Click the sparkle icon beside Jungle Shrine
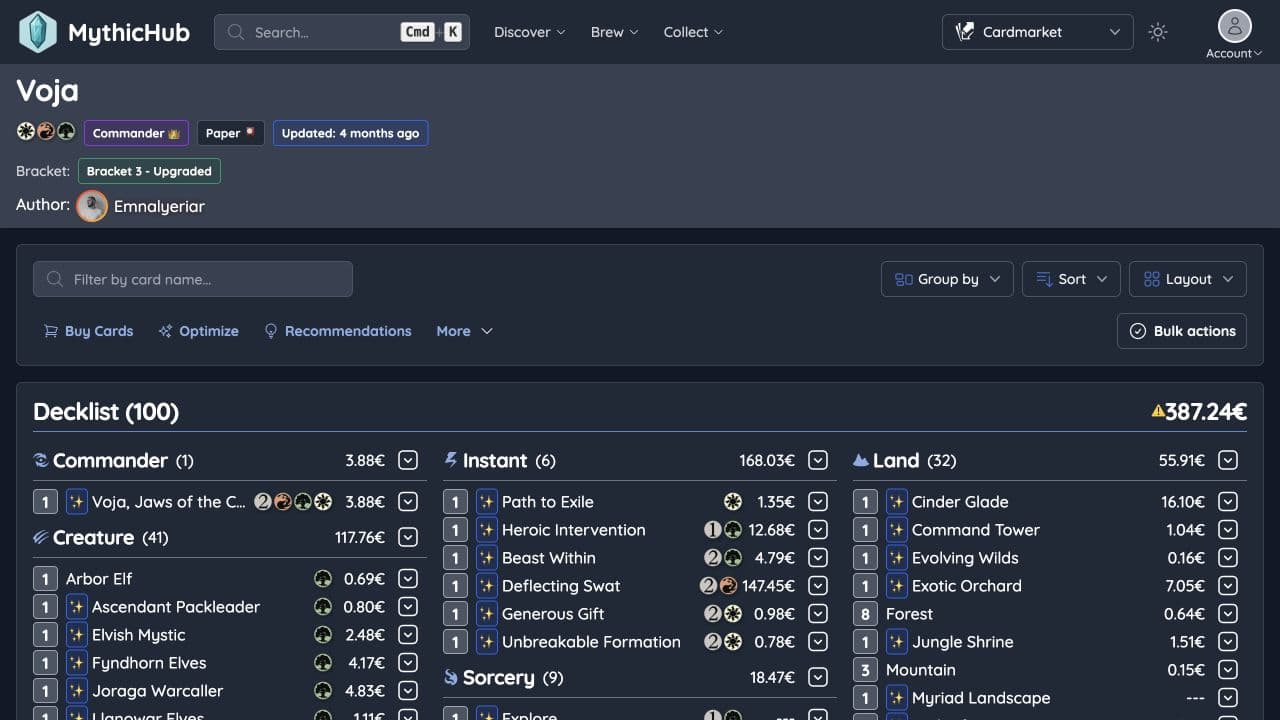This screenshot has height=720, width=1280. click(897, 642)
